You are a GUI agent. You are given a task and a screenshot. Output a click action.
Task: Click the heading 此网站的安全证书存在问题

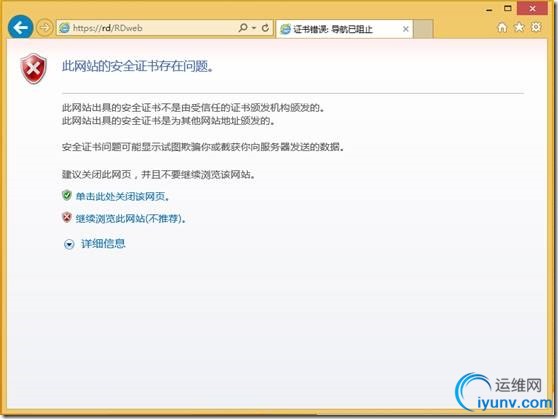click(x=138, y=66)
